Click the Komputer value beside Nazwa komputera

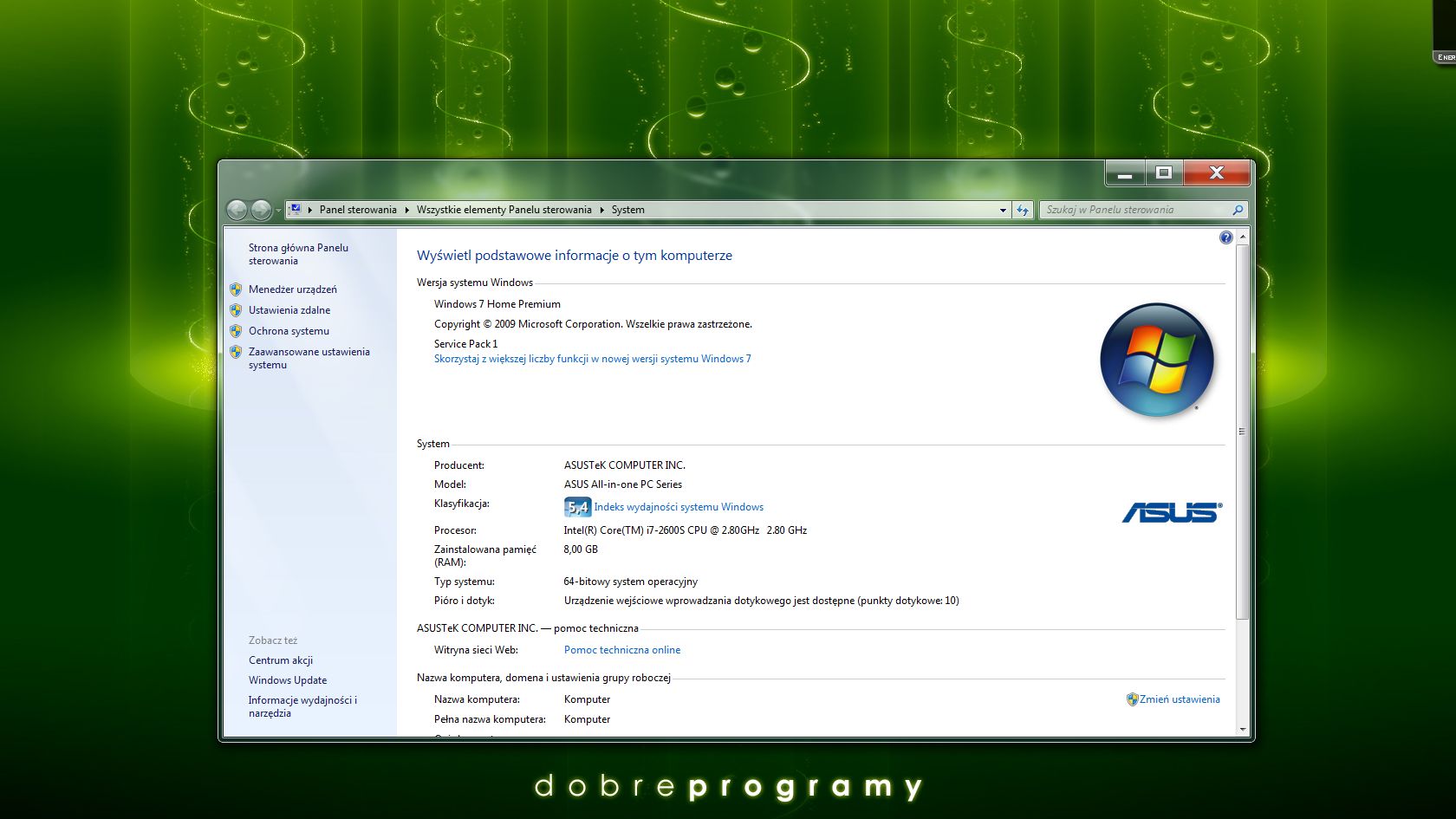click(588, 699)
